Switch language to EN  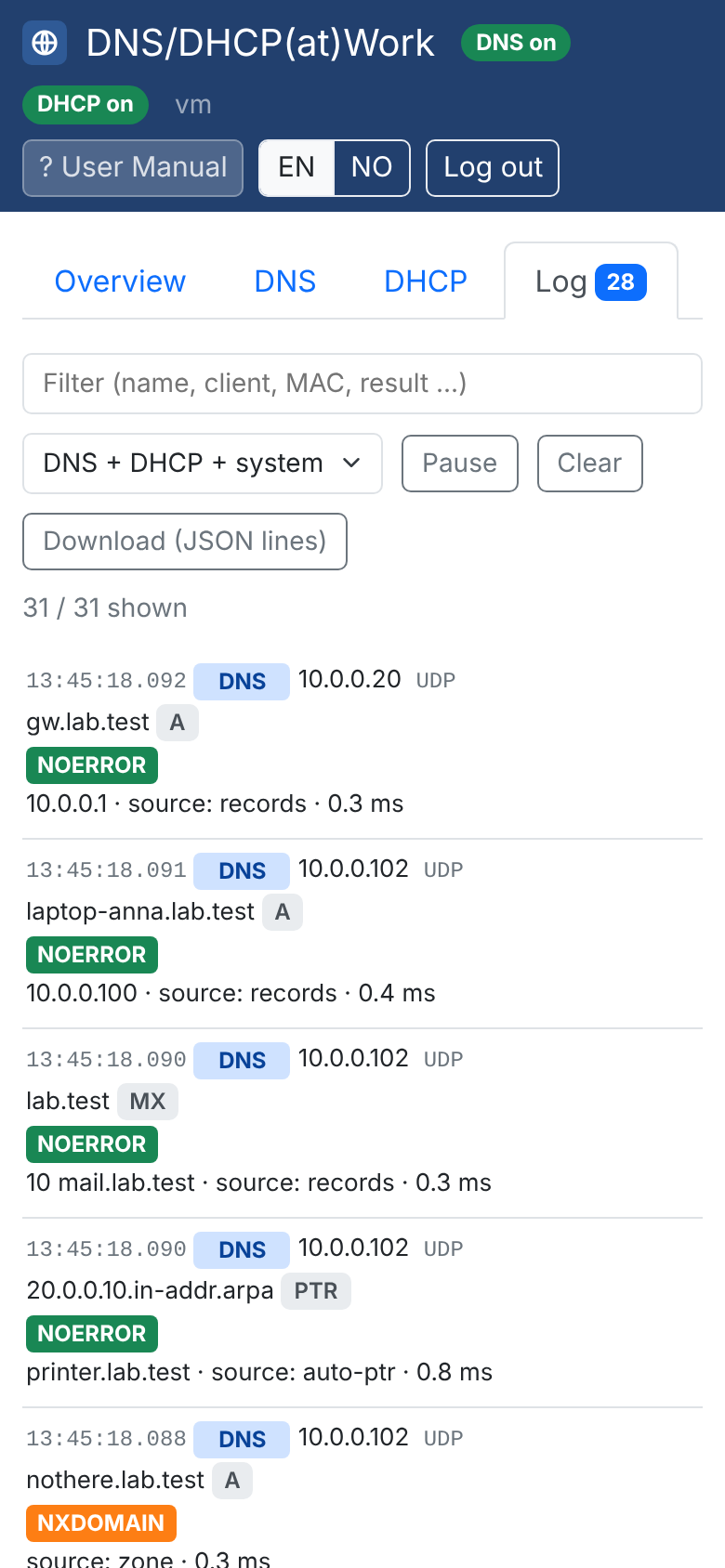click(297, 168)
